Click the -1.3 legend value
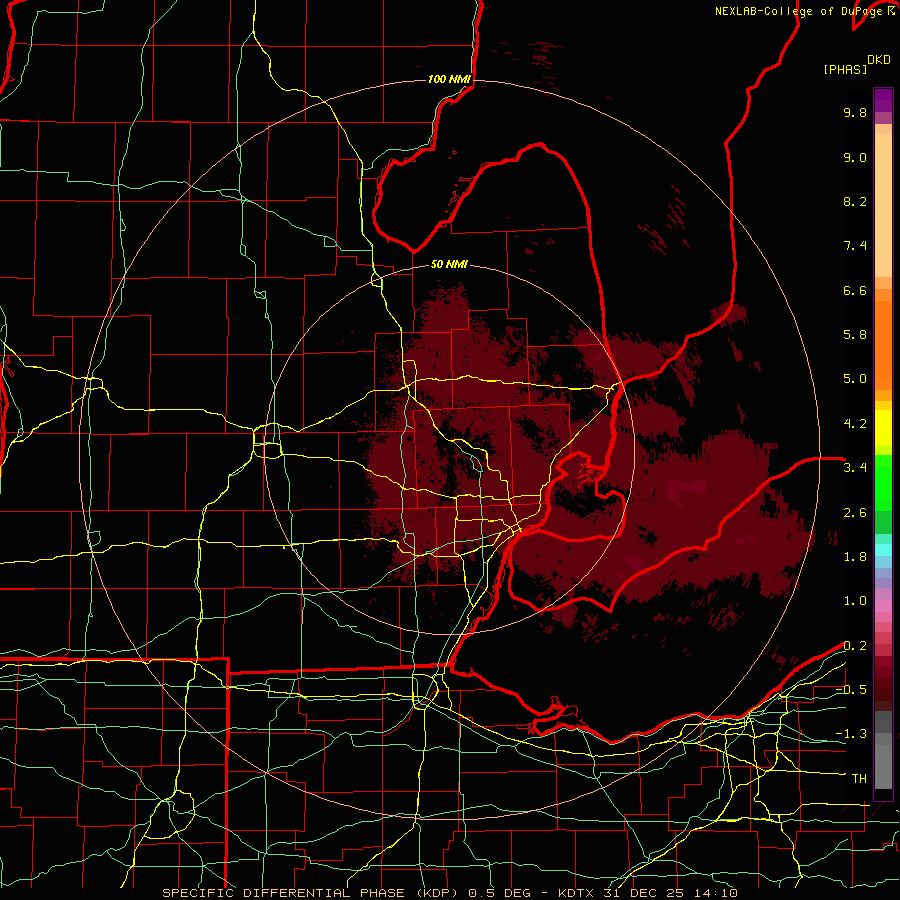900x900 pixels. (851, 734)
